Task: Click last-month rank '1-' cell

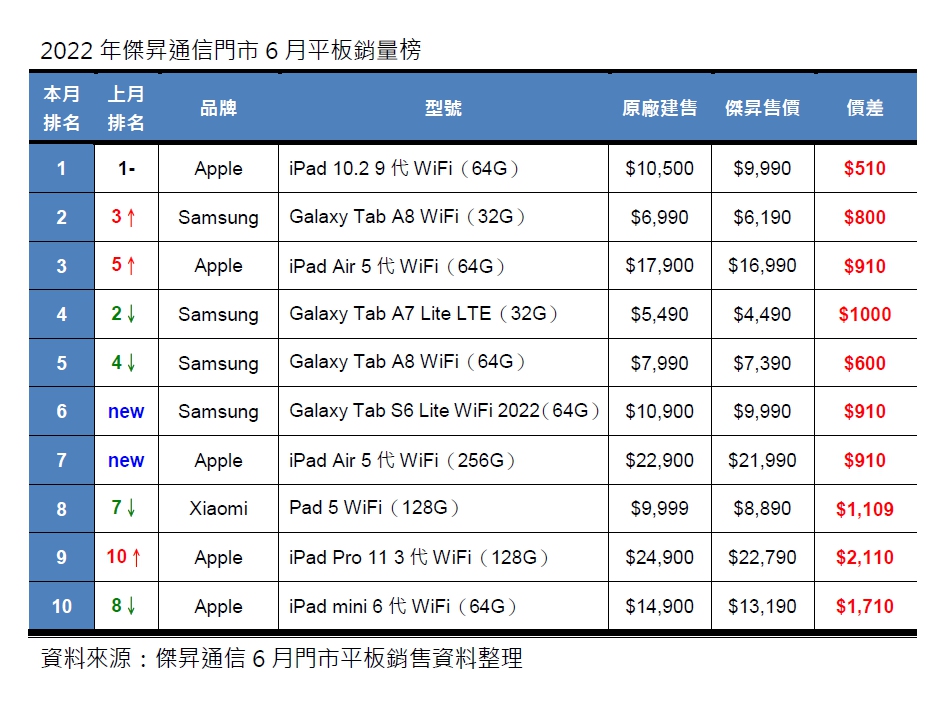Action: tap(126, 169)
